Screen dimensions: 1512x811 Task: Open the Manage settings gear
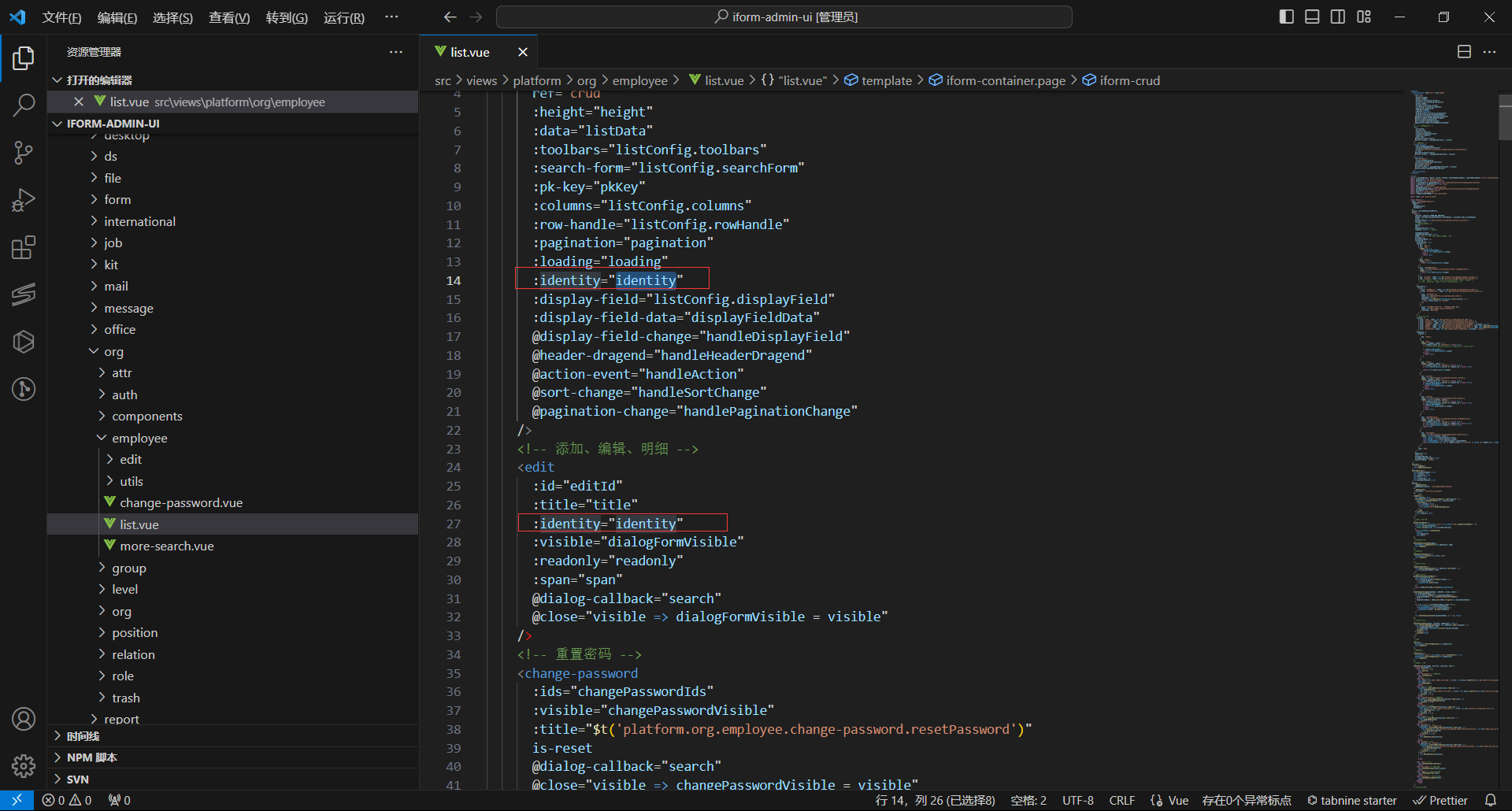click(24, 765)
